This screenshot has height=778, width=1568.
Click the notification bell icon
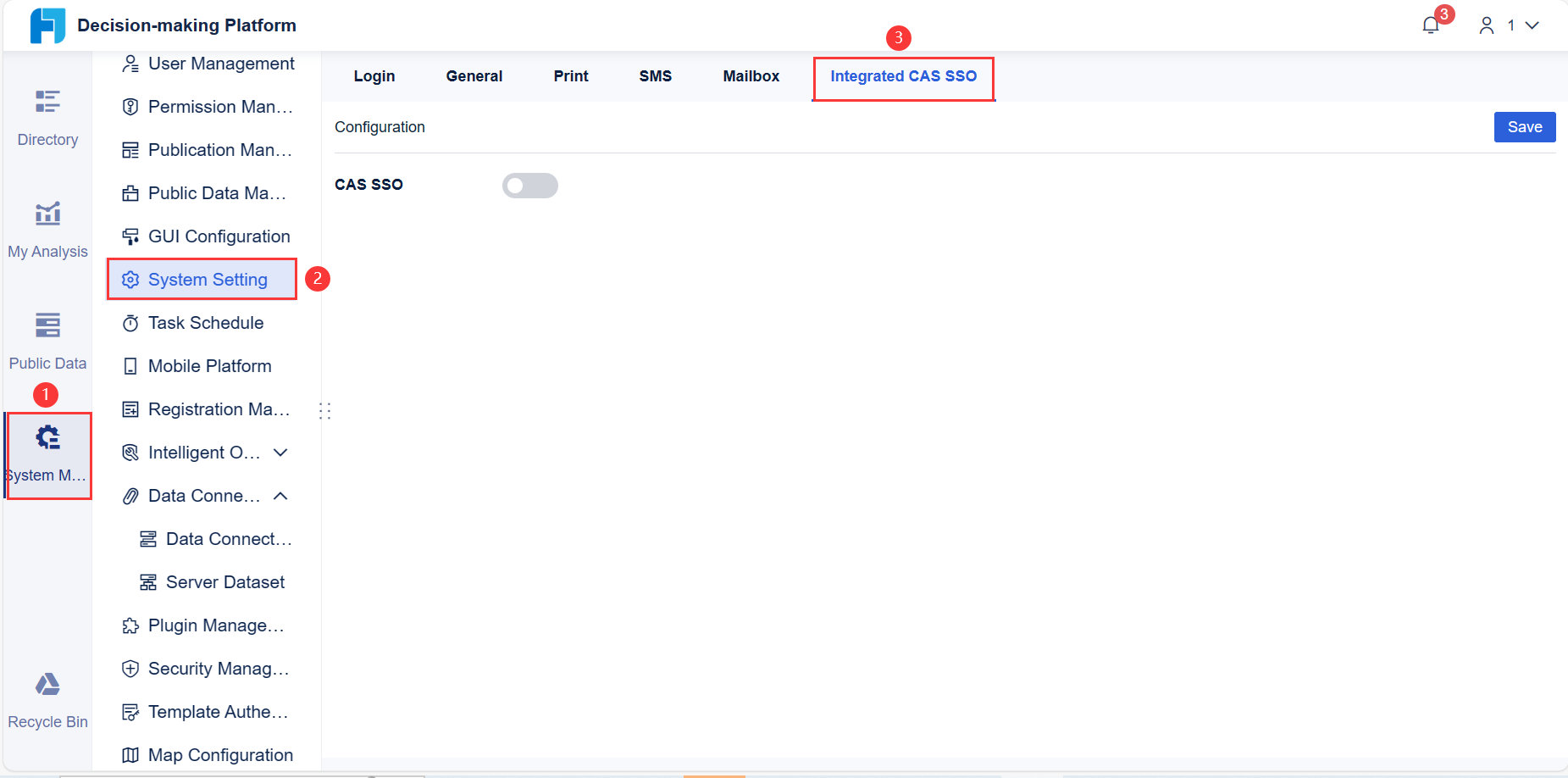[x=1430, y=25]
